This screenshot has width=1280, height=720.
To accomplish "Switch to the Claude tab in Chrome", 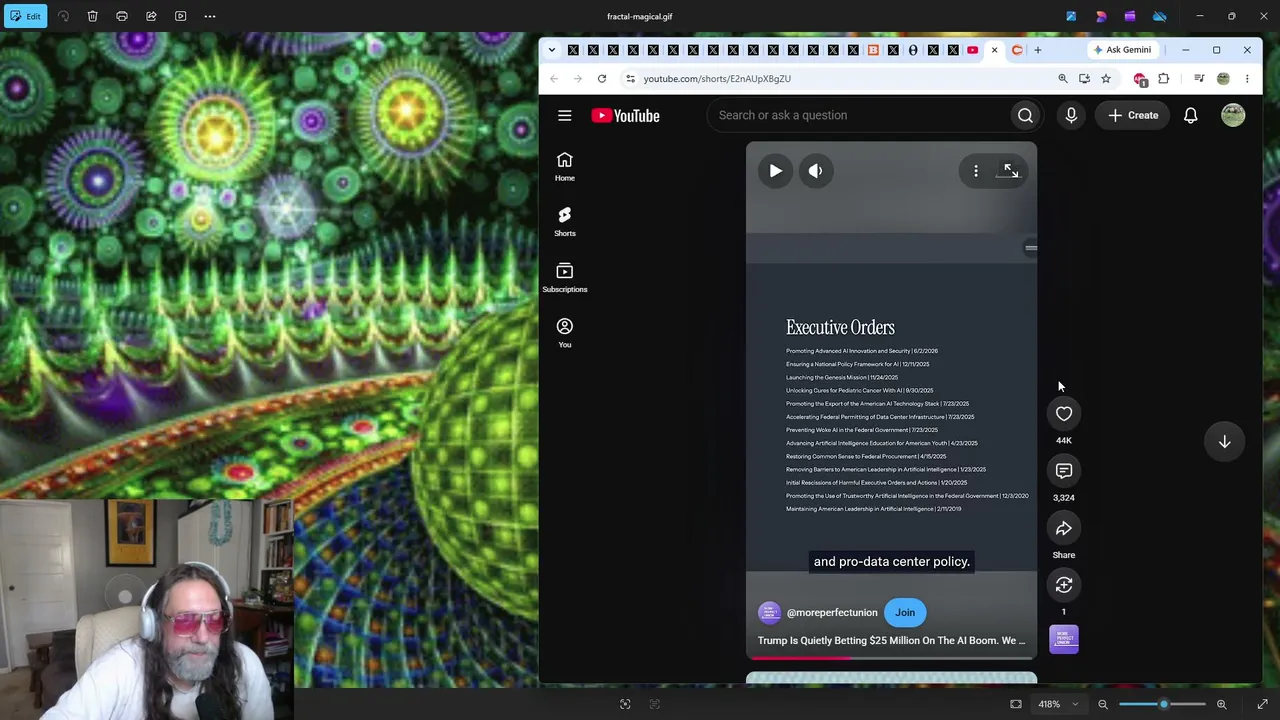I will pos(1017,50).
